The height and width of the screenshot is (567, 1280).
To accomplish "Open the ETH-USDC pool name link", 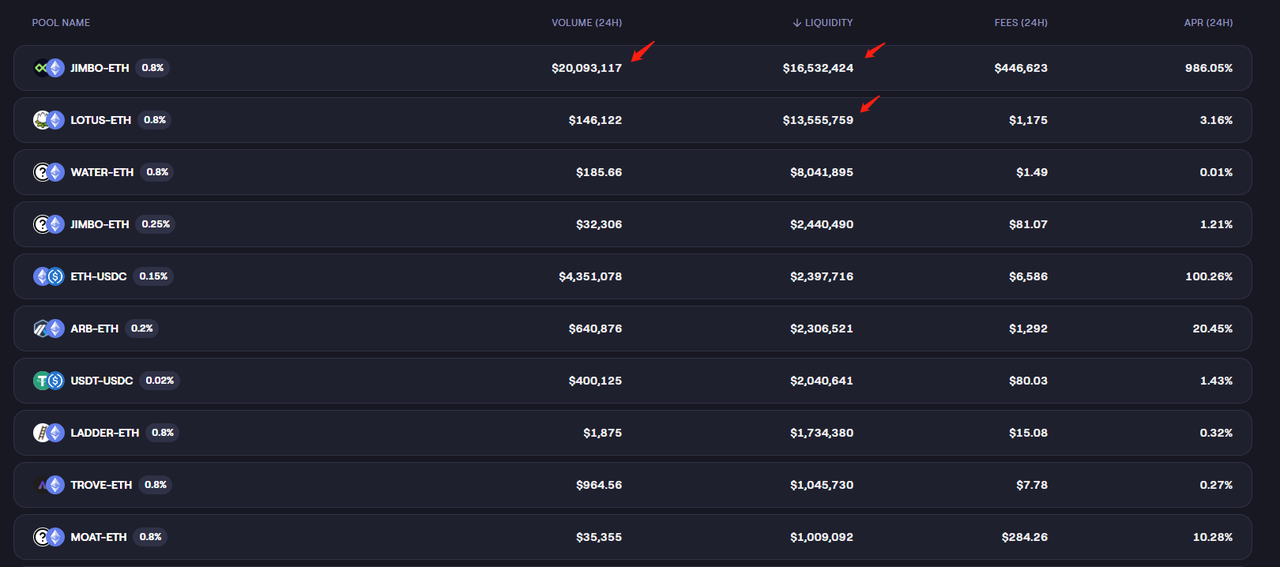I will pyautogui.click(x=98, y=276).
